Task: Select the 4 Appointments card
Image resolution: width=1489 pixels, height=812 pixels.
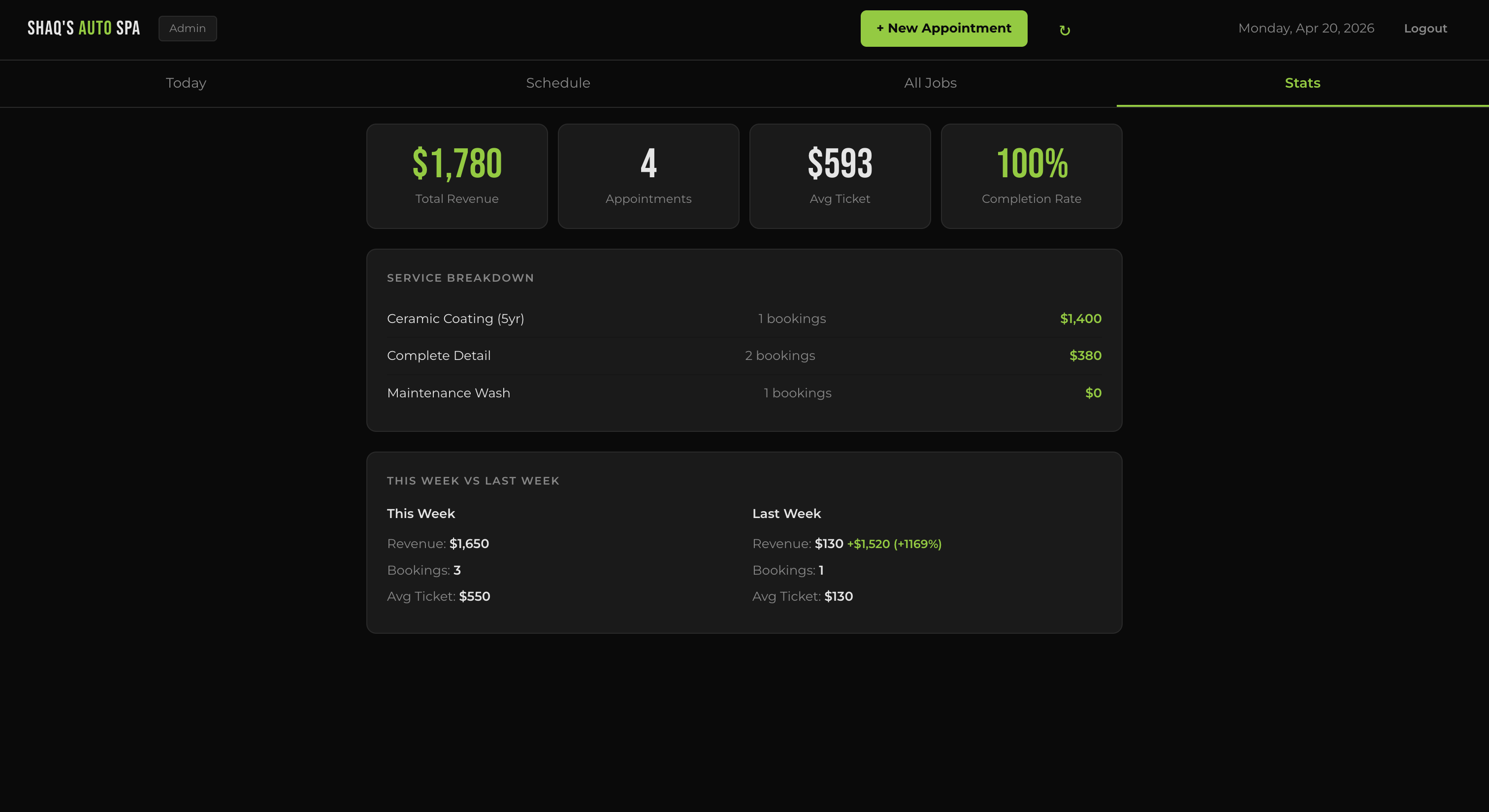Action: (x=648, y=176)
